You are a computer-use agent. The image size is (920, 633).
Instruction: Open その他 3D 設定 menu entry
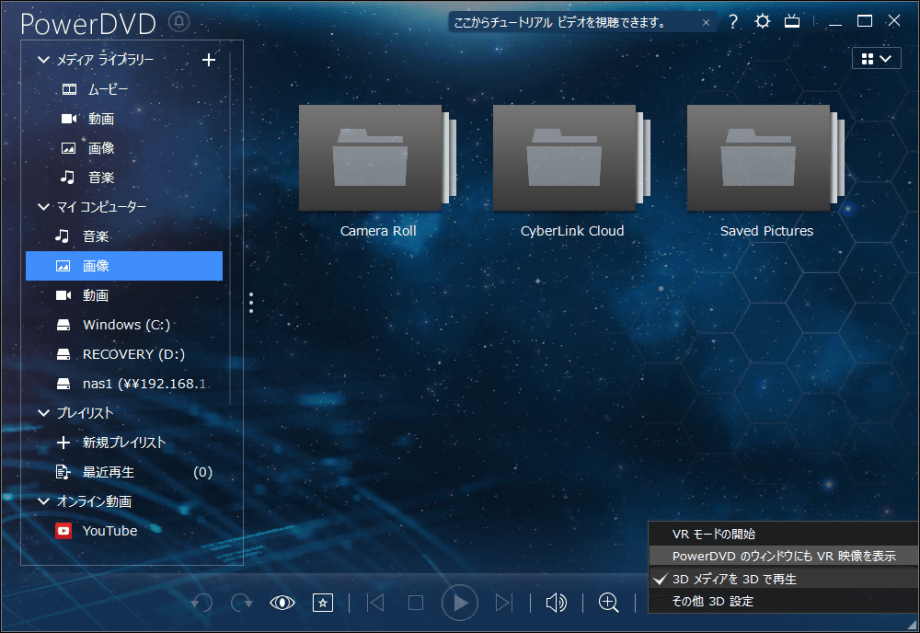pyautogui.click(x=783, y=601)
